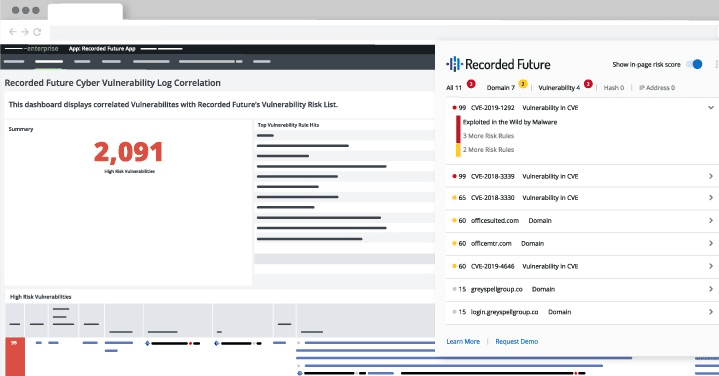Collapse the CVE-2019-1292 entry chevron
Screen dimensions: 719x376
(x=711, y=108)
